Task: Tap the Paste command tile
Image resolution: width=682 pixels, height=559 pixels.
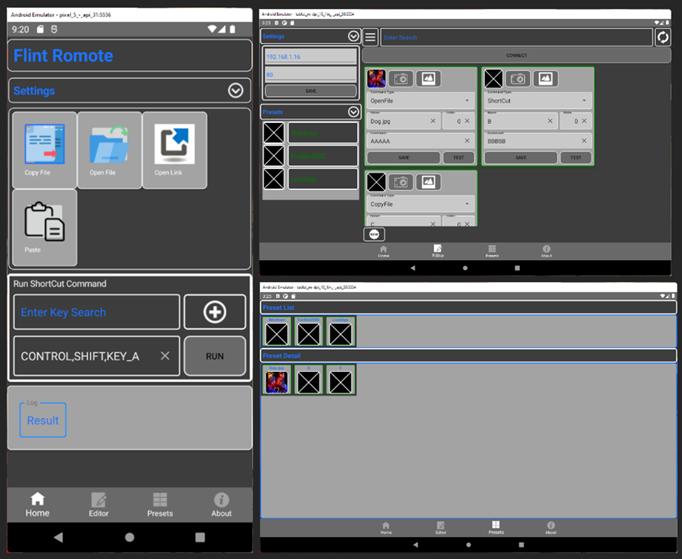Action: pos(44,227)
